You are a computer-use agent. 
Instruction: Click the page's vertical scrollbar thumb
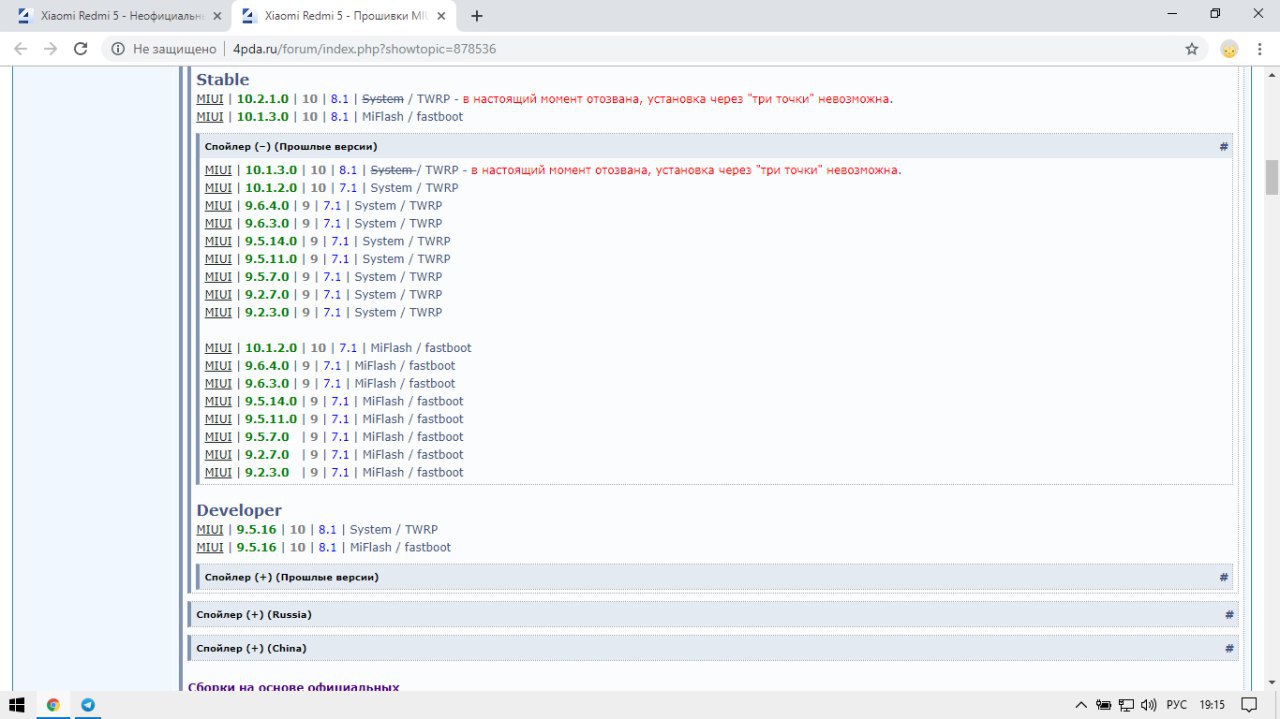pyautogui.click(x=1272, y=177)
